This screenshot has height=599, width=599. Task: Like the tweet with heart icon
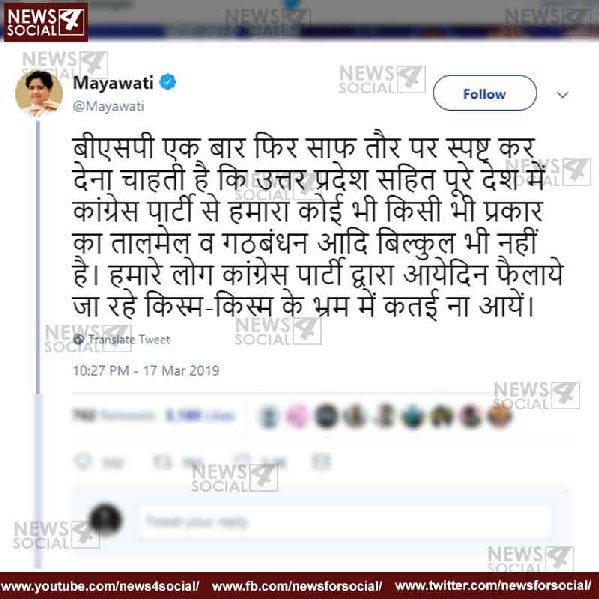[243, 461]
